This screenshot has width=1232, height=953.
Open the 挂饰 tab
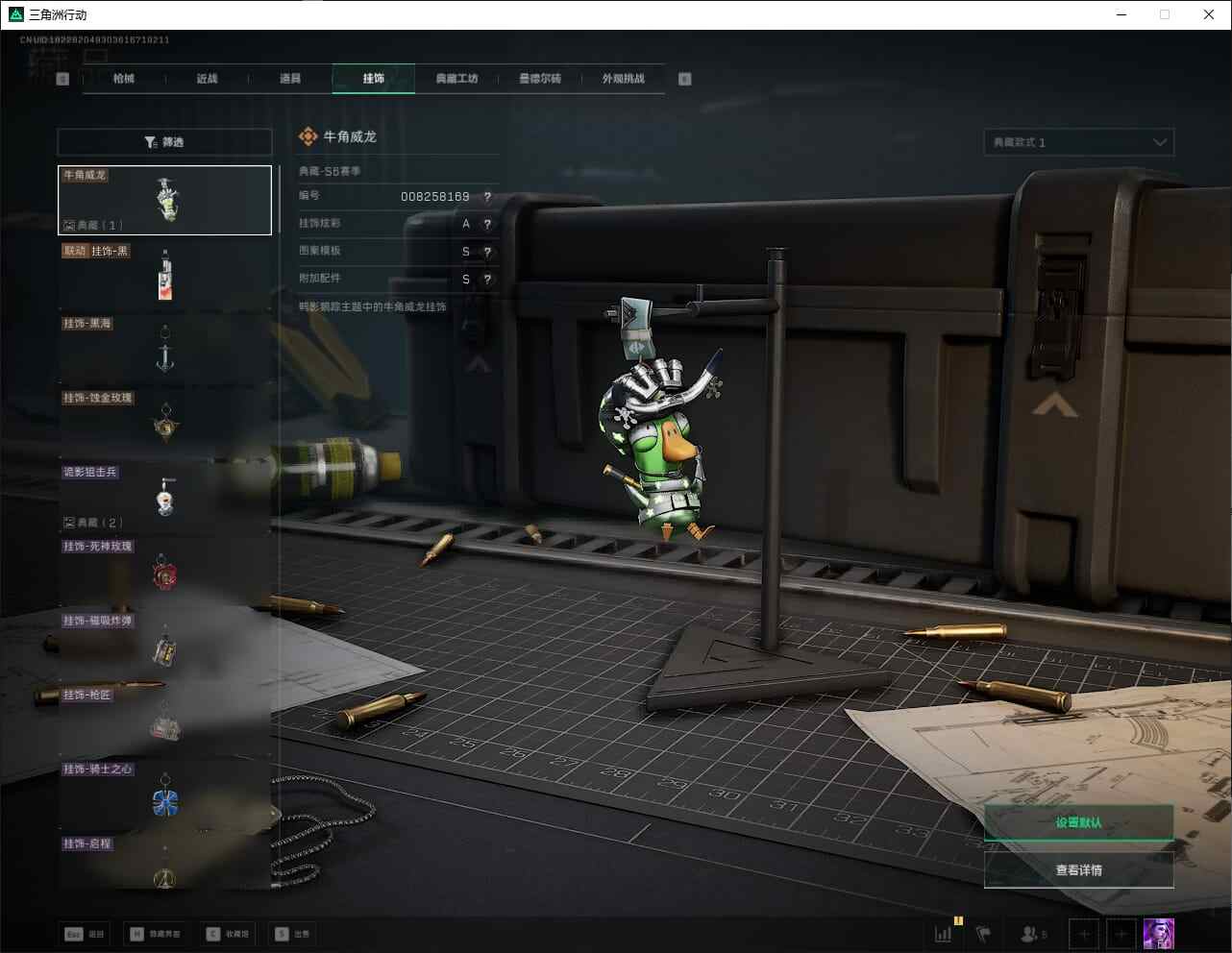point(374,79)
